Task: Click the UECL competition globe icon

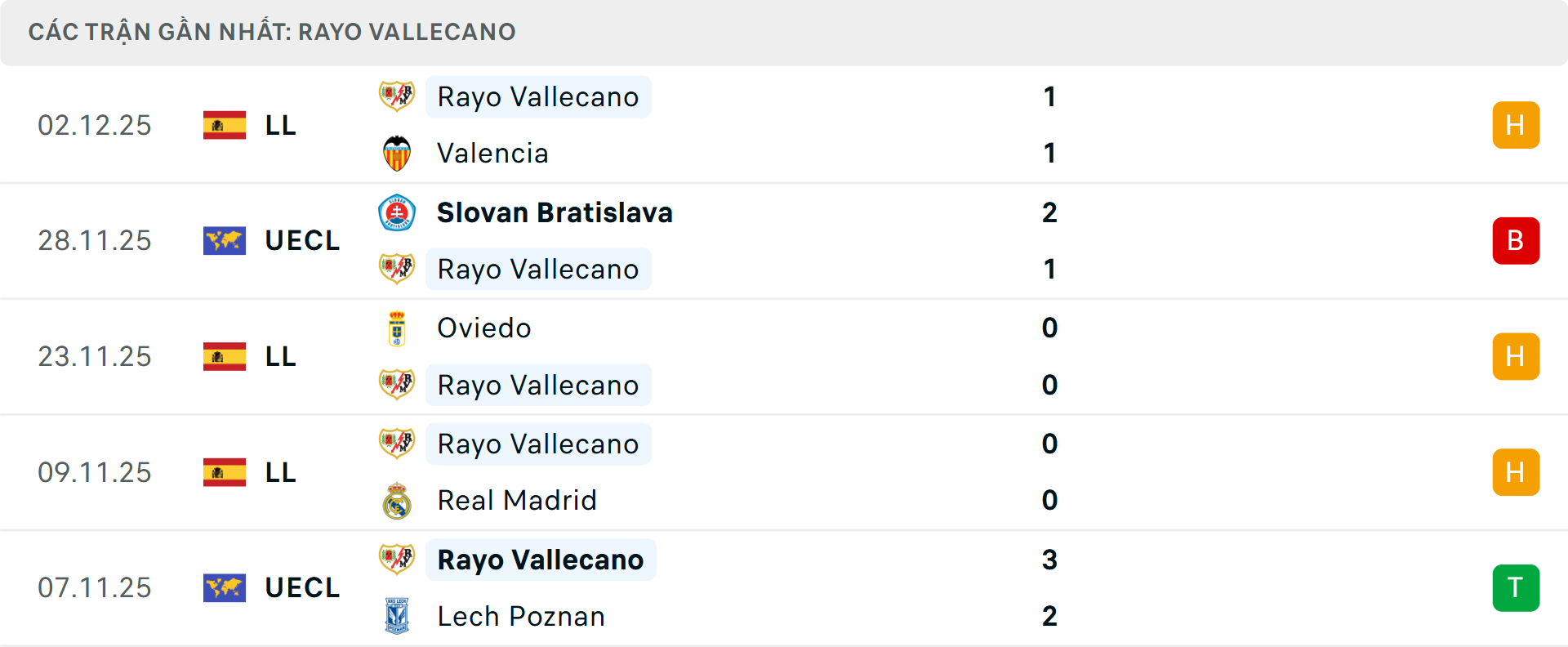Action: [x=224, y=240]
